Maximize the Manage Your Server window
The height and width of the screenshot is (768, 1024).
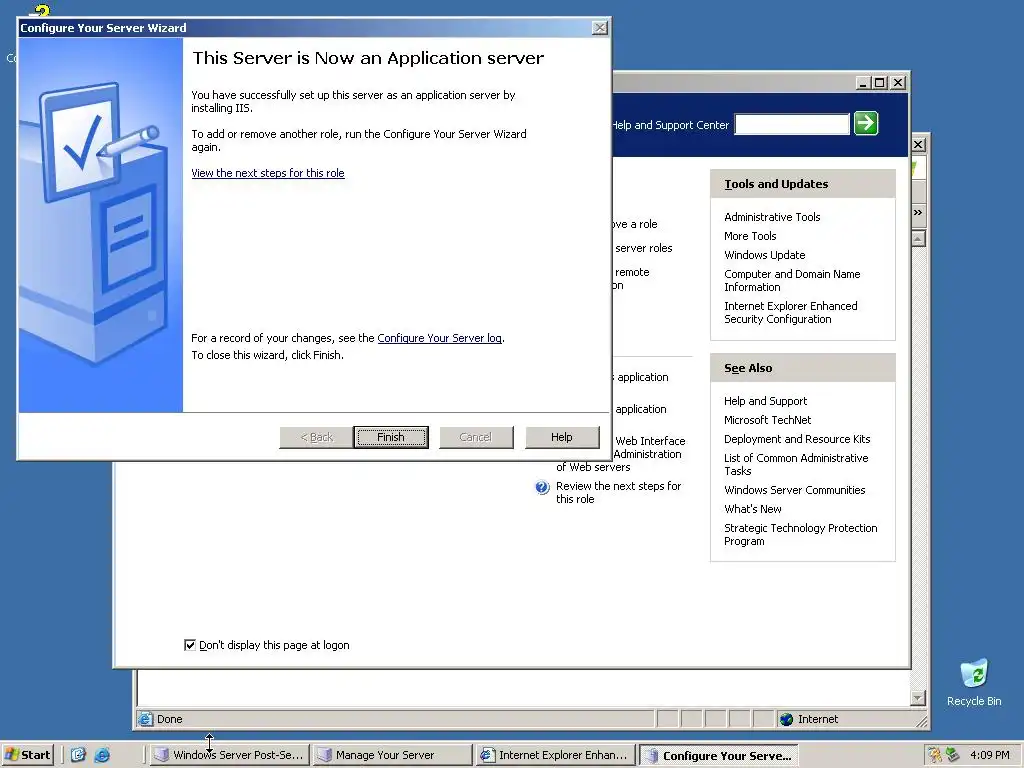(880, 83)
